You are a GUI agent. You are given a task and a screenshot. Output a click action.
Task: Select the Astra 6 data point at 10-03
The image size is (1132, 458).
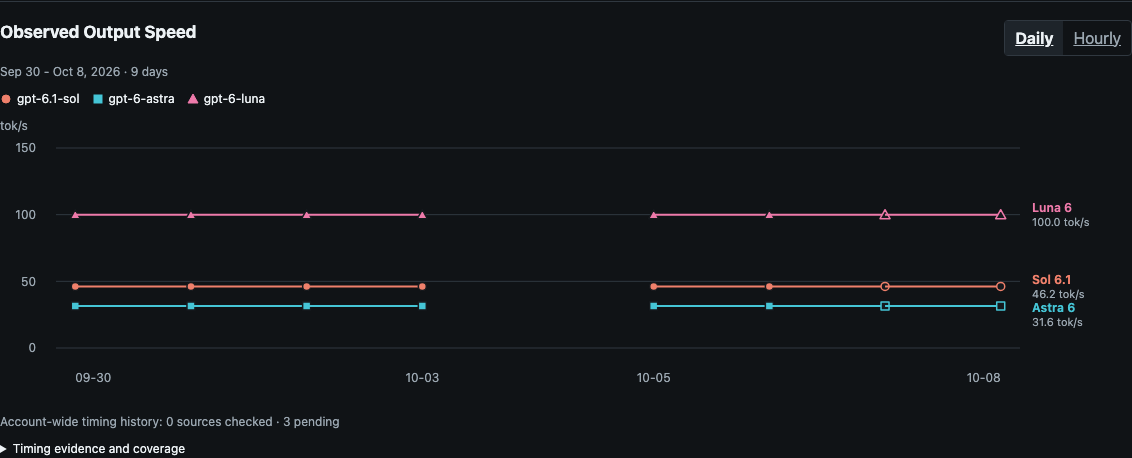pos(422,306)
